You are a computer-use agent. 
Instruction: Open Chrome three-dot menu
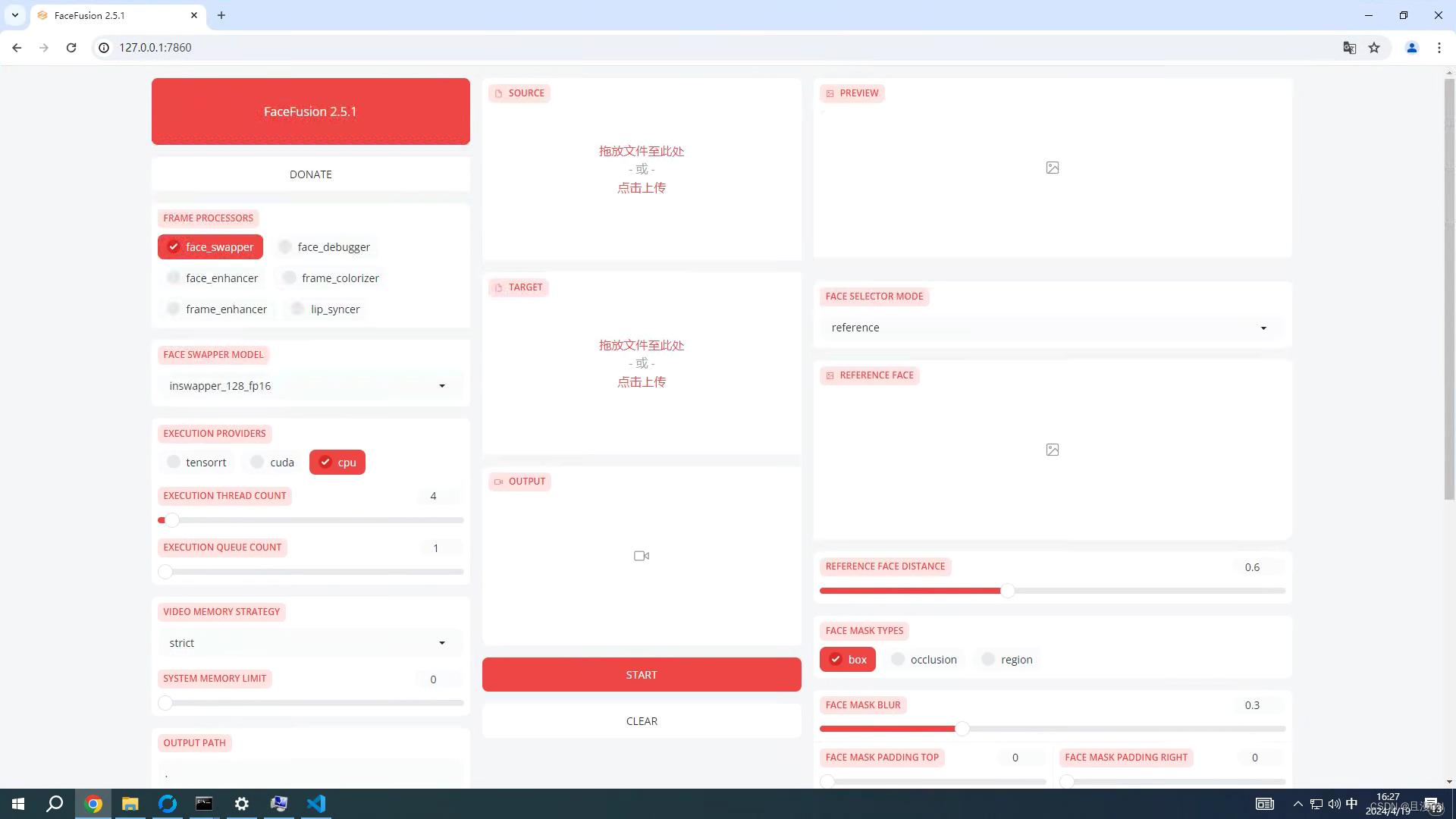click(x=1439, y=48)
